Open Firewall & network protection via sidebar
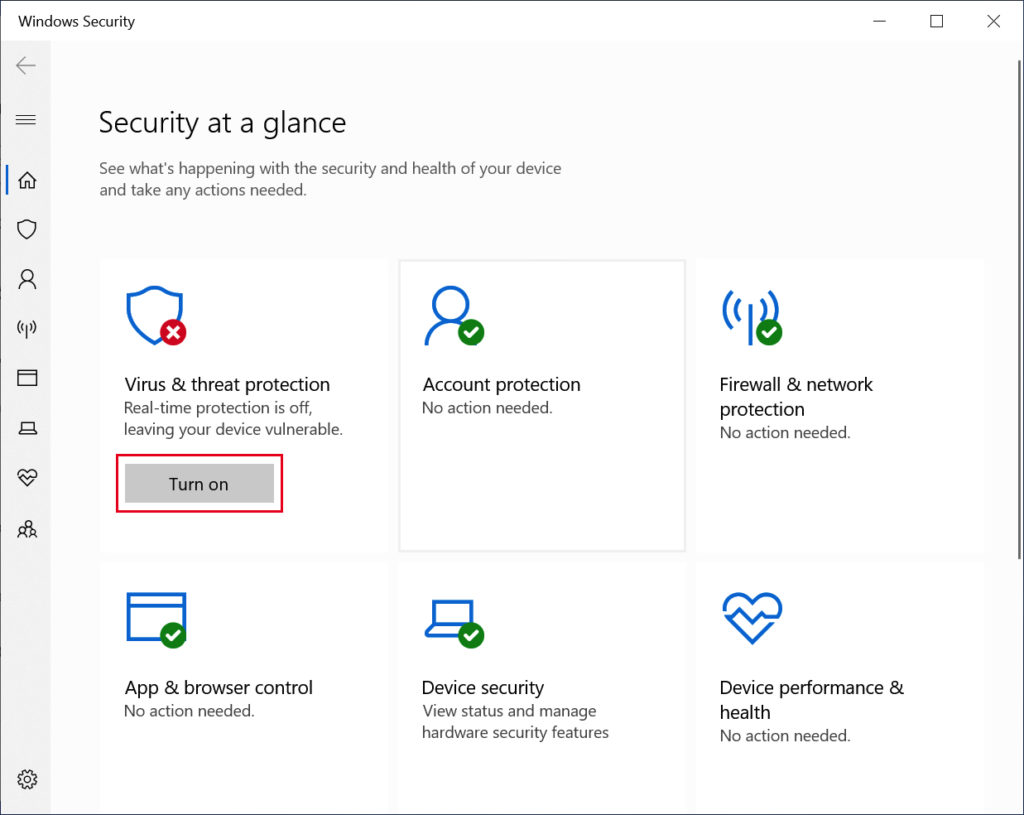 coord(27,328)
